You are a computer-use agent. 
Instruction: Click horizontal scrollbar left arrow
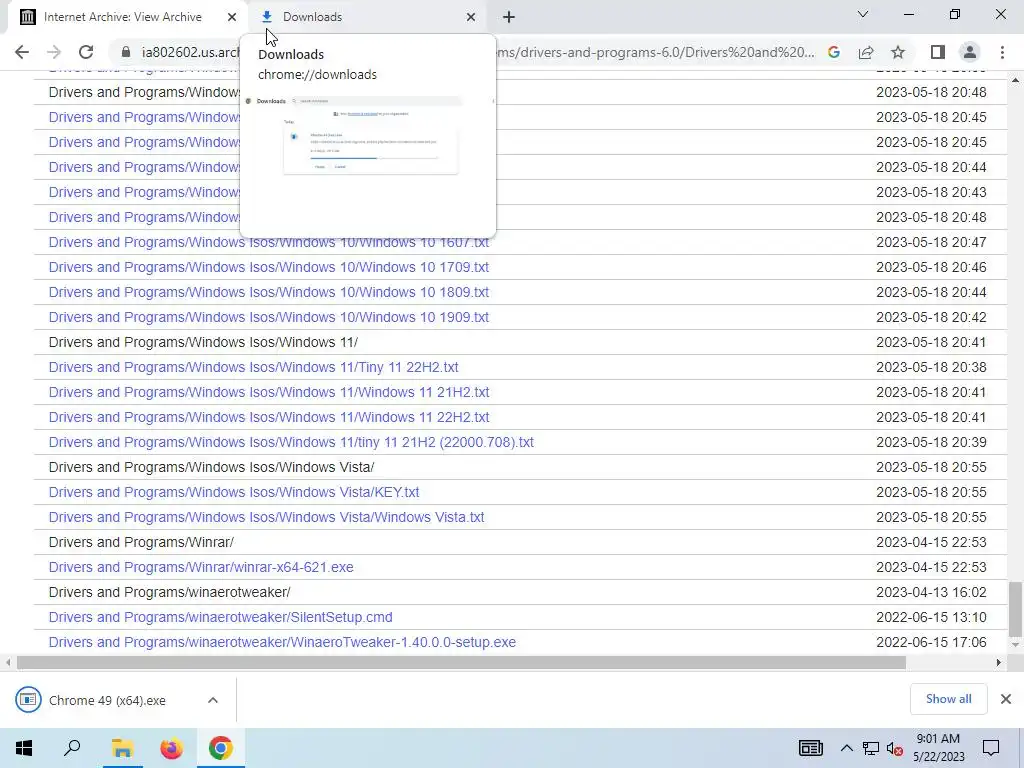pos(8,662)
